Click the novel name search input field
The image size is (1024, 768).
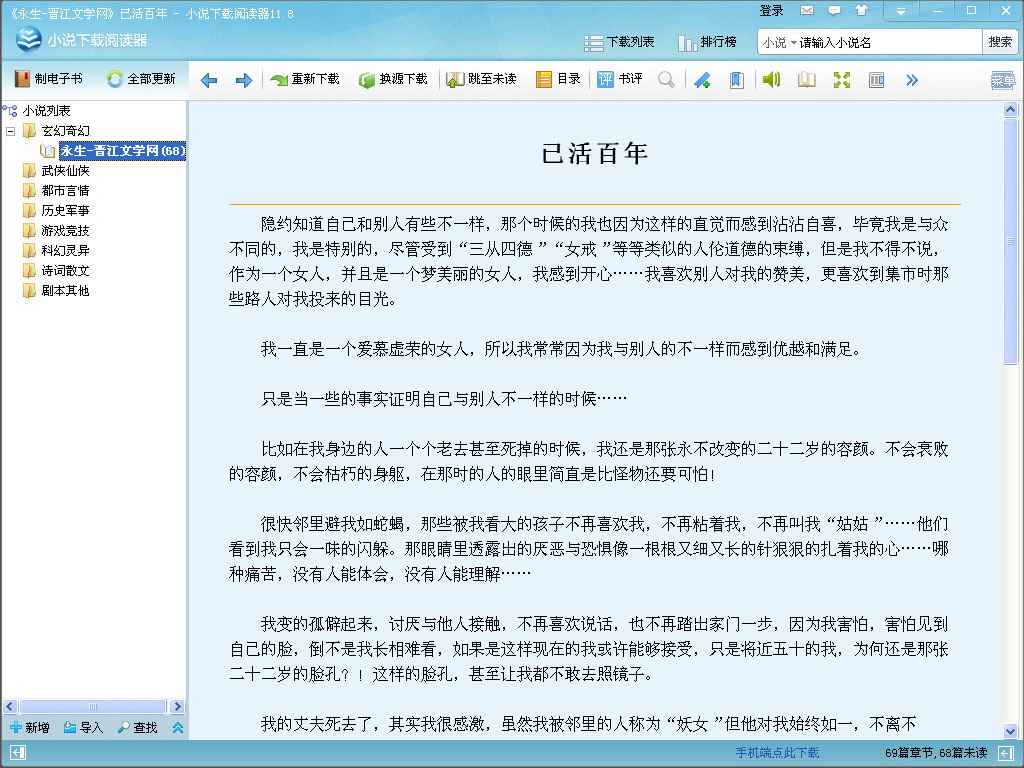coord(888,42)
